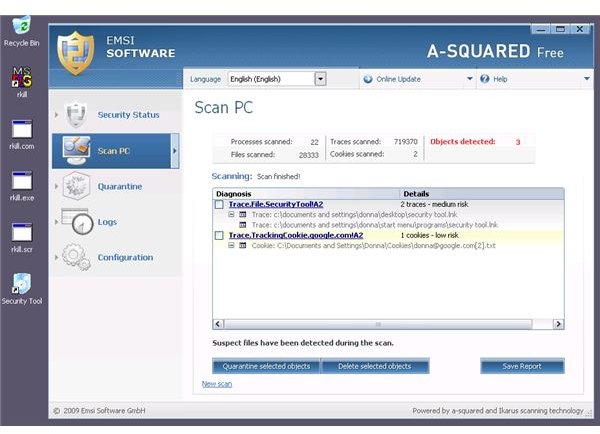Click the Help question mark icon
This screenshot has width=600, height=434.
(x=484, y=79)
